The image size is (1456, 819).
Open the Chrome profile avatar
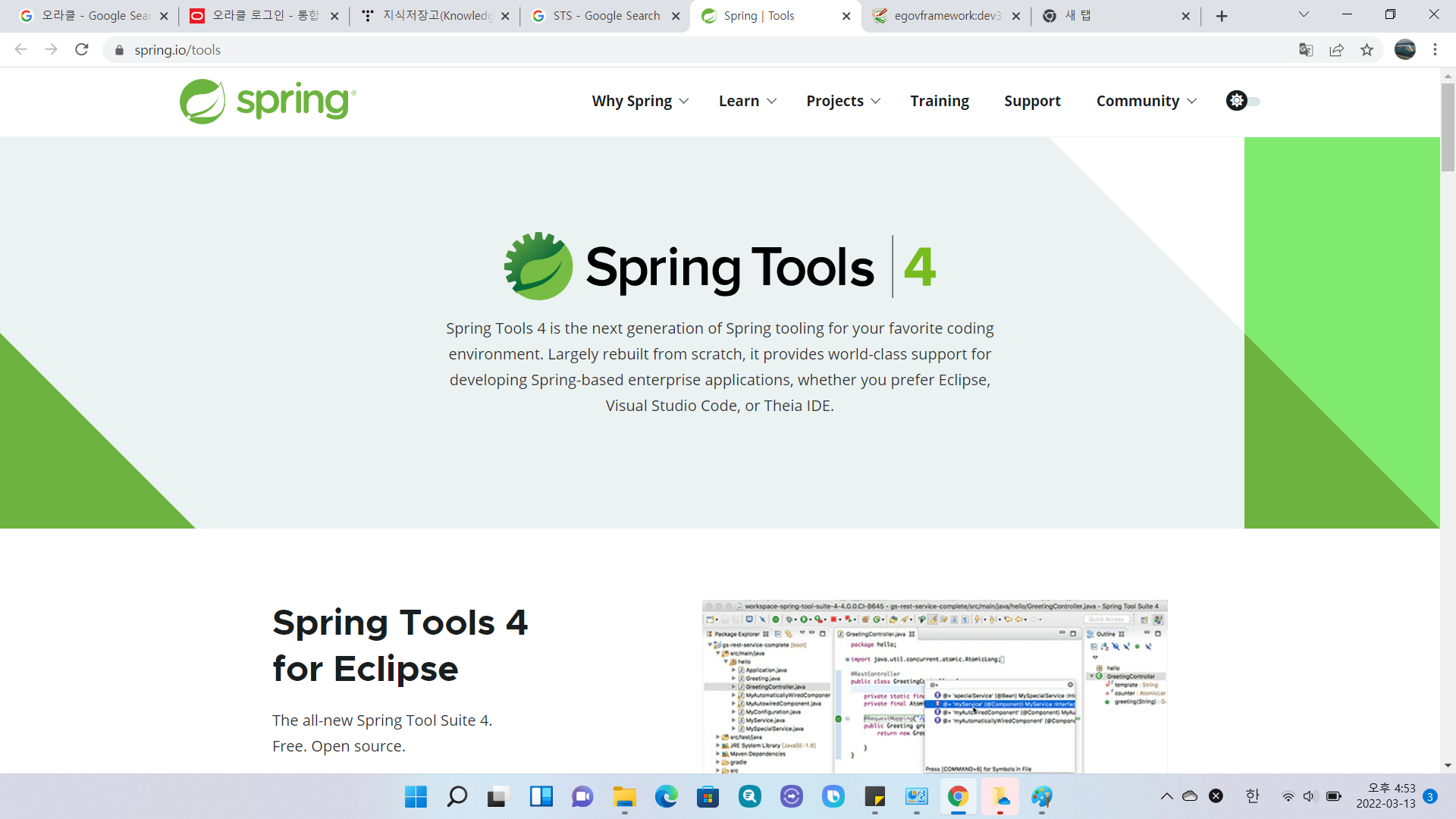(1404, 50)
